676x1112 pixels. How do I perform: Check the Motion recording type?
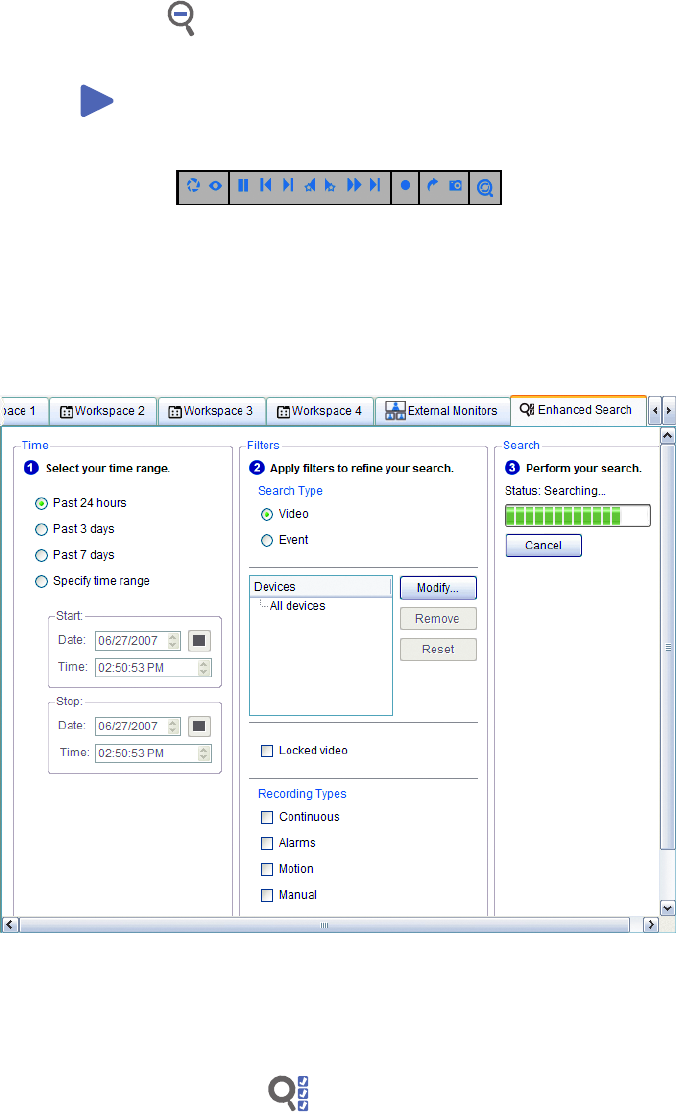pos(267,870)
